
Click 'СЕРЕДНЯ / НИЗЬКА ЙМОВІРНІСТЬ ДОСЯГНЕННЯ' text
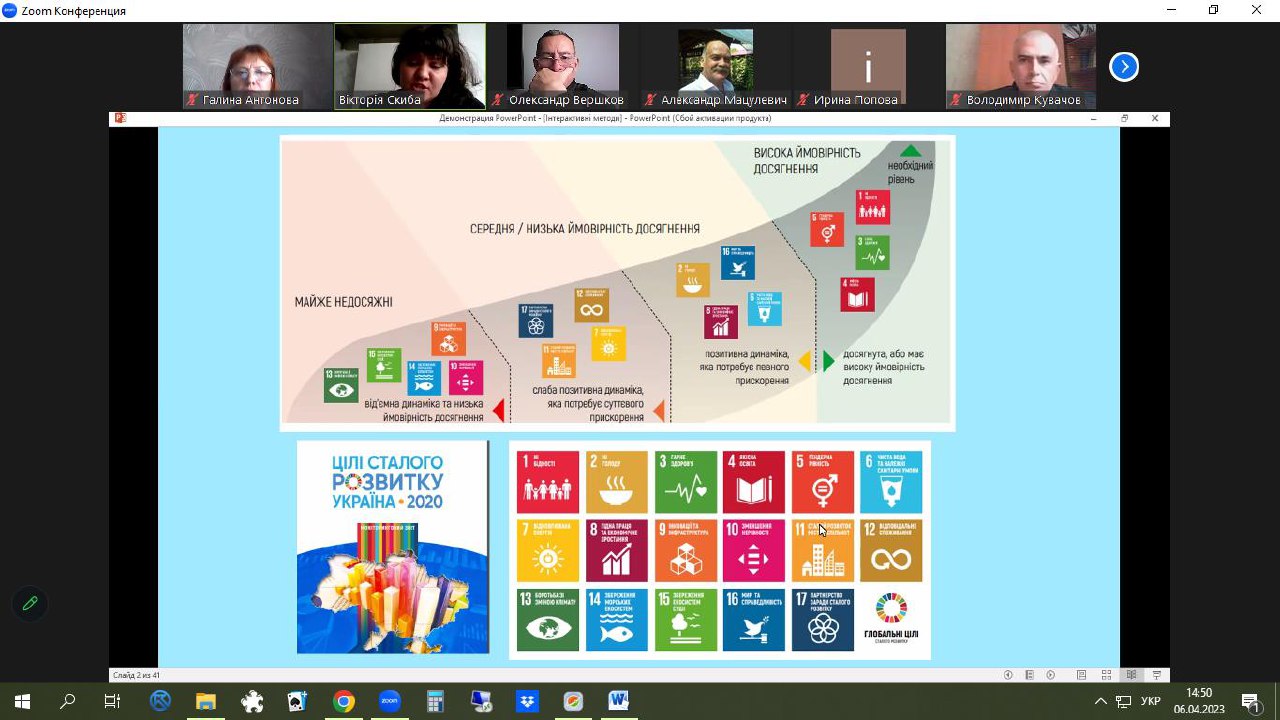click(x=585, y=229)
